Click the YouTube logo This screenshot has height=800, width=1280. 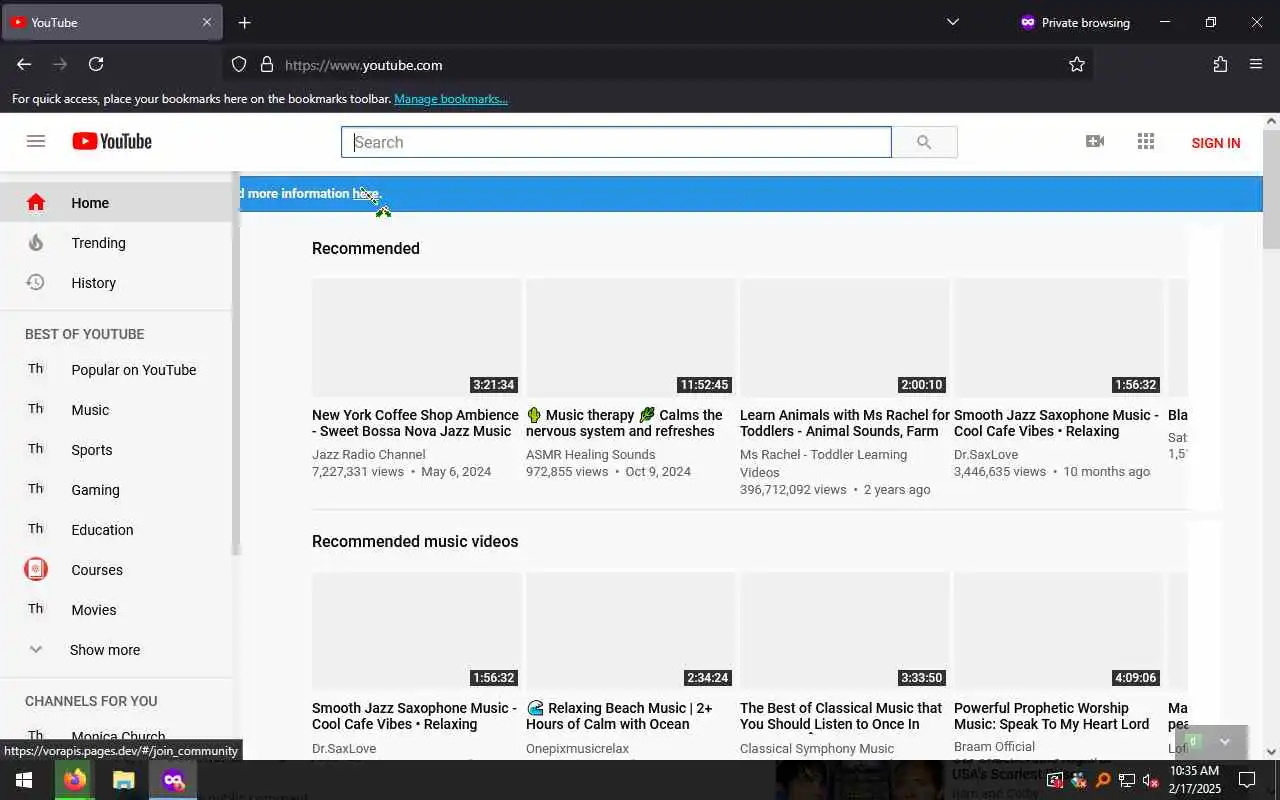click(112, 141)
